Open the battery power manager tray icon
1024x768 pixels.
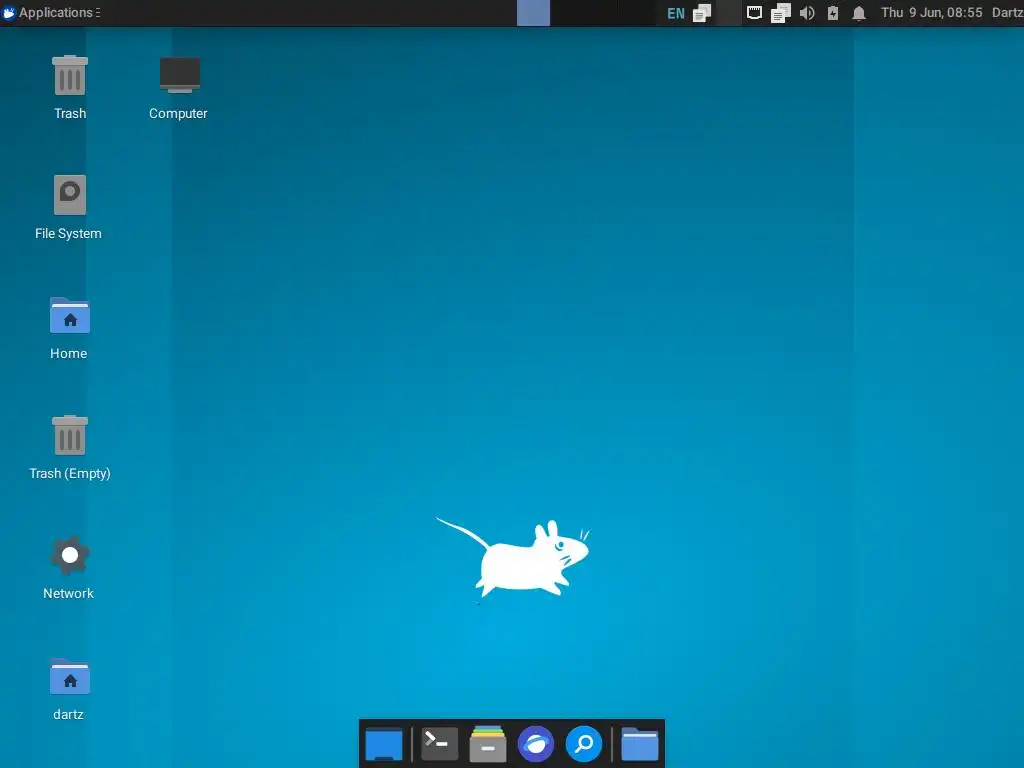833,13
